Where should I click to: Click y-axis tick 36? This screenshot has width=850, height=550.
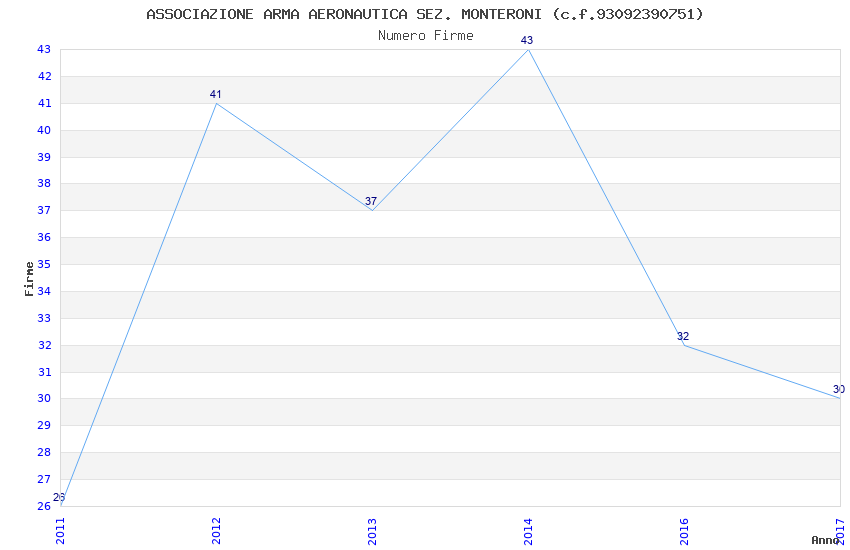pos(44,237)
